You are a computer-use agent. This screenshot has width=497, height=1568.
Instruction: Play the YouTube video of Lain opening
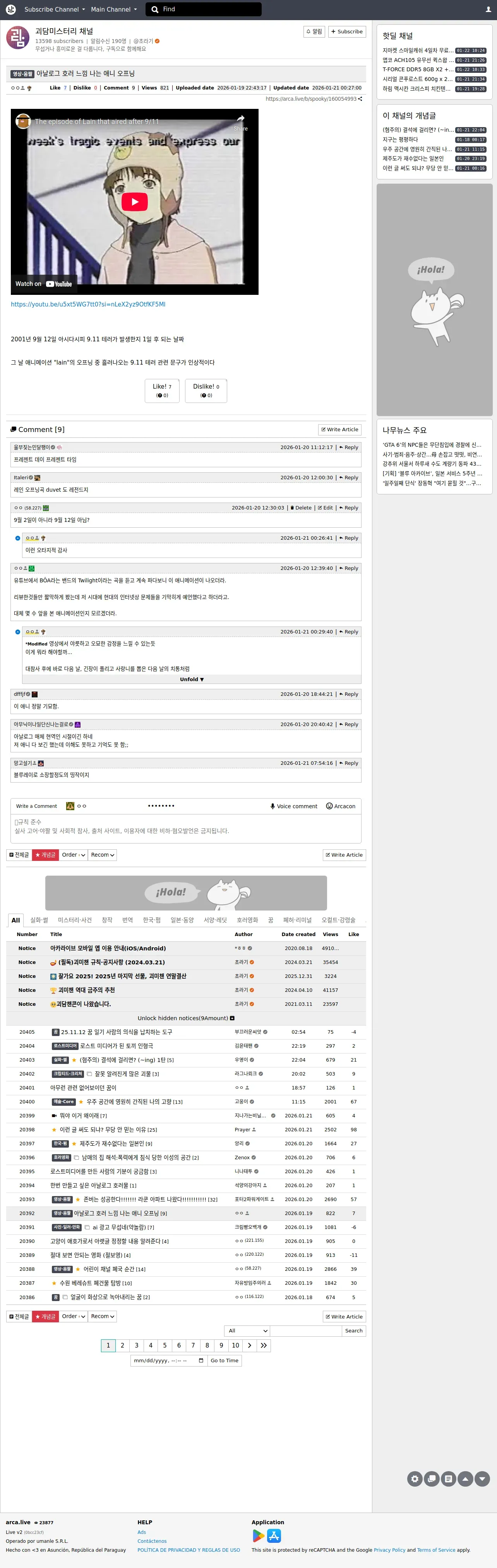(134, 201)
